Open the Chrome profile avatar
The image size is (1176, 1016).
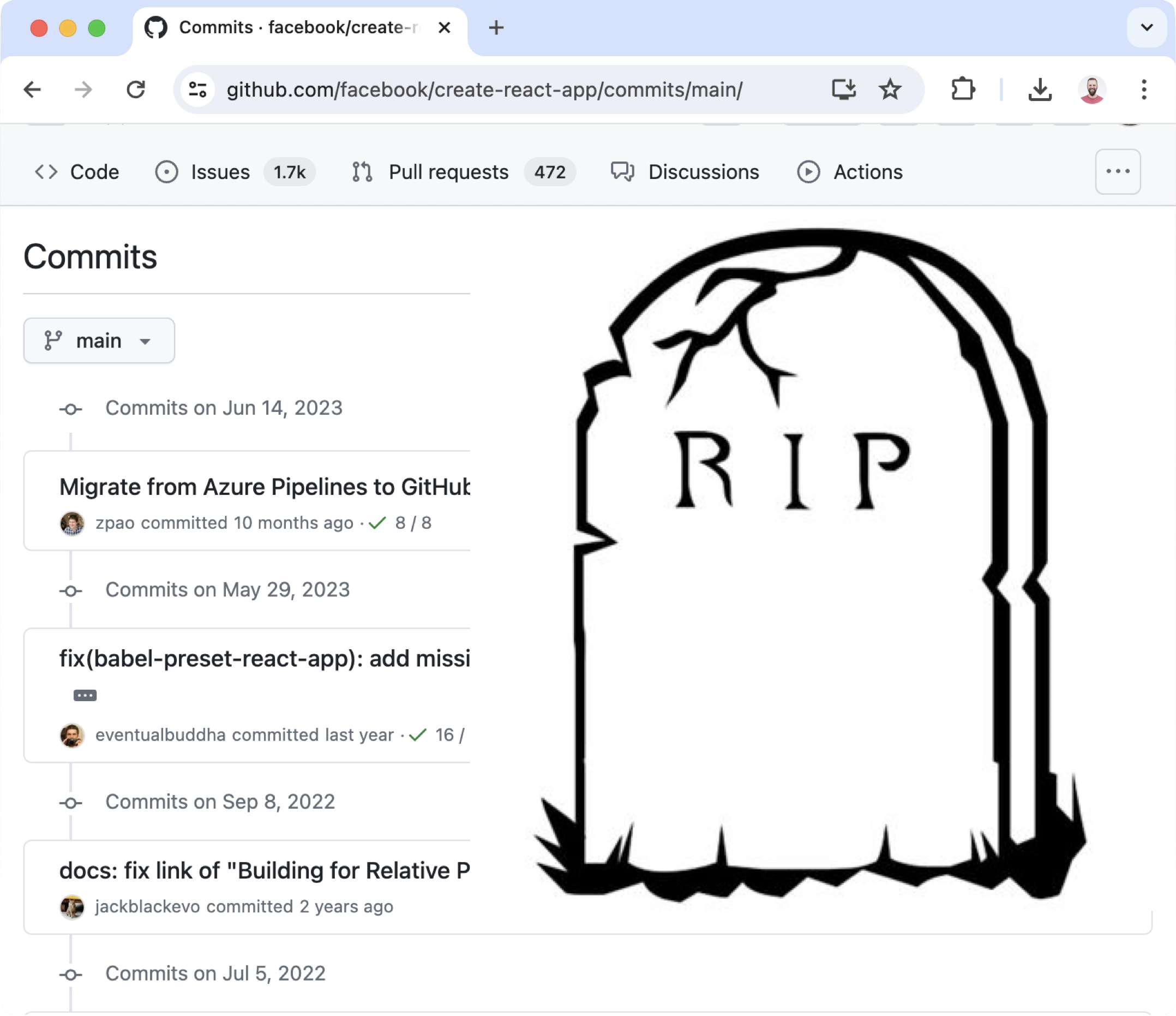(x=1091, y=89)
